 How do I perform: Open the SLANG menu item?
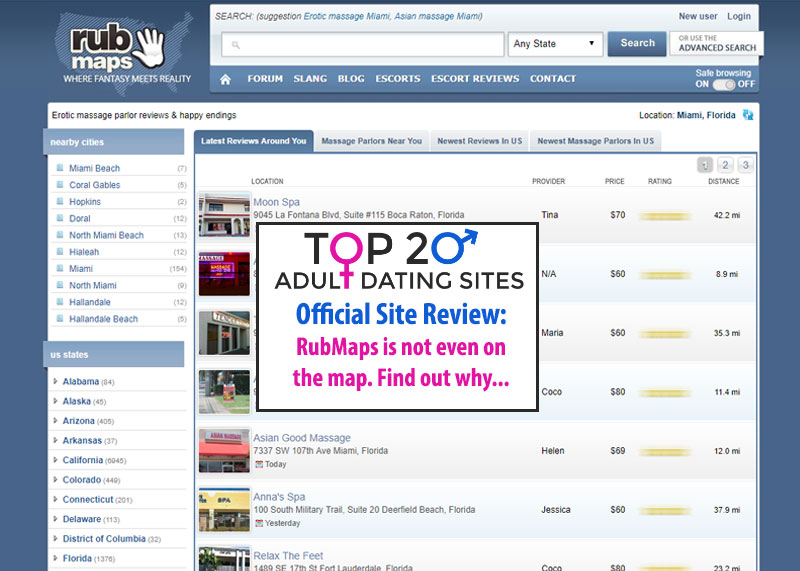pyautogui.click(x=310, y=79)
